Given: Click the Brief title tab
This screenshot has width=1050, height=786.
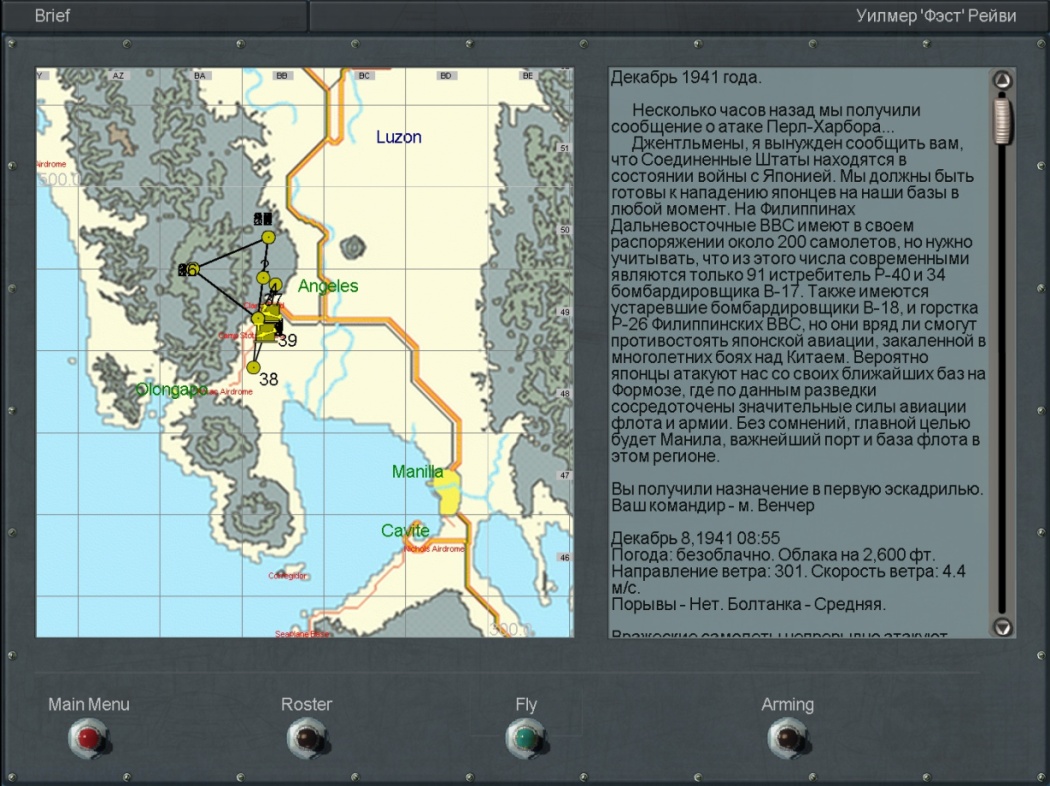Looking at the screenshot, I should pyautogui.click(x=52, y=15).
